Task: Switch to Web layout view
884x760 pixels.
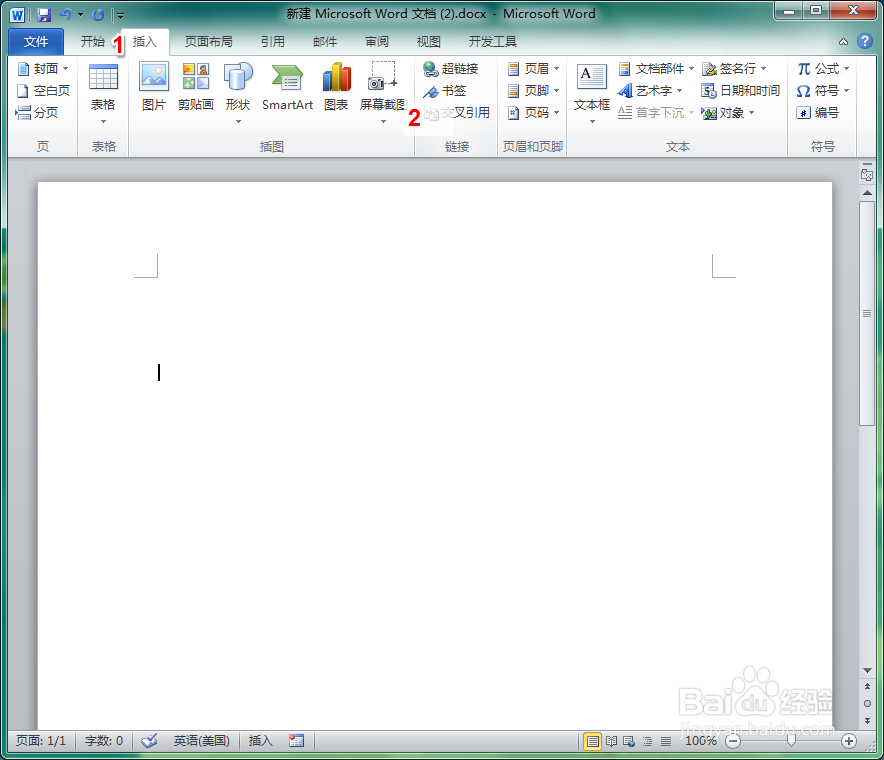Action: tap(629, 741)
